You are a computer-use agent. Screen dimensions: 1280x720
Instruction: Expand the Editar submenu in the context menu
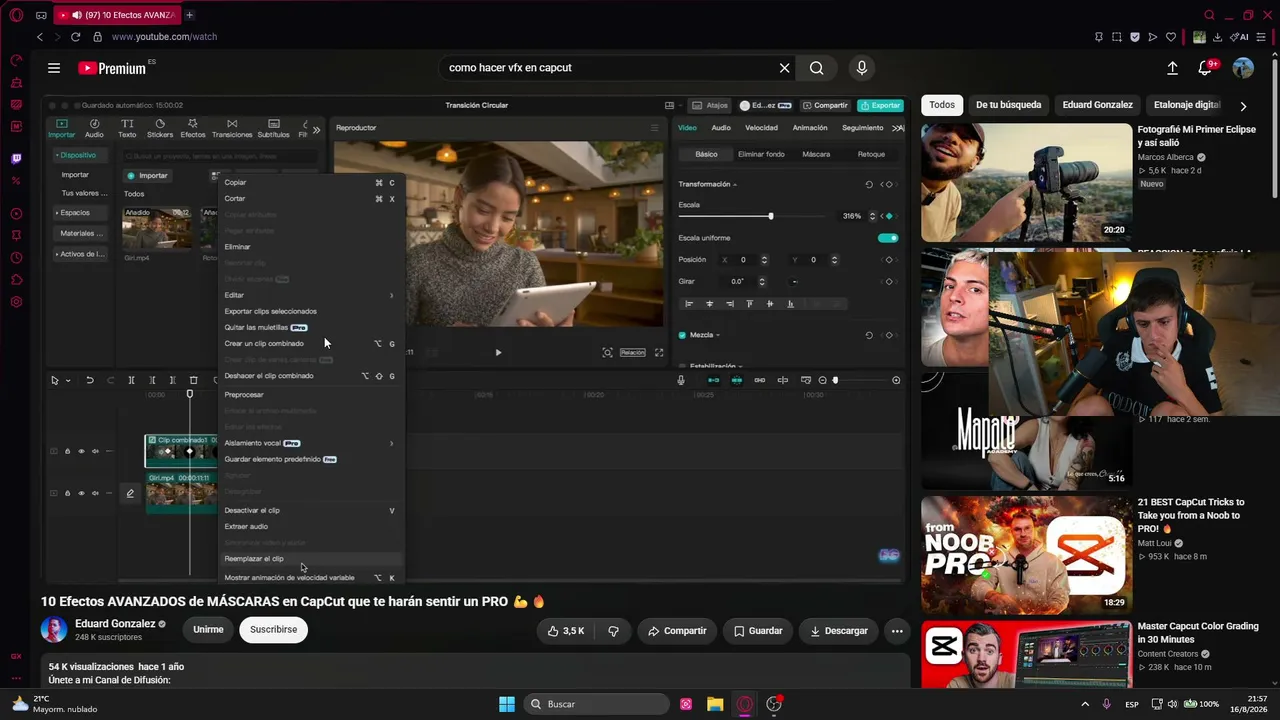[309, 295]
